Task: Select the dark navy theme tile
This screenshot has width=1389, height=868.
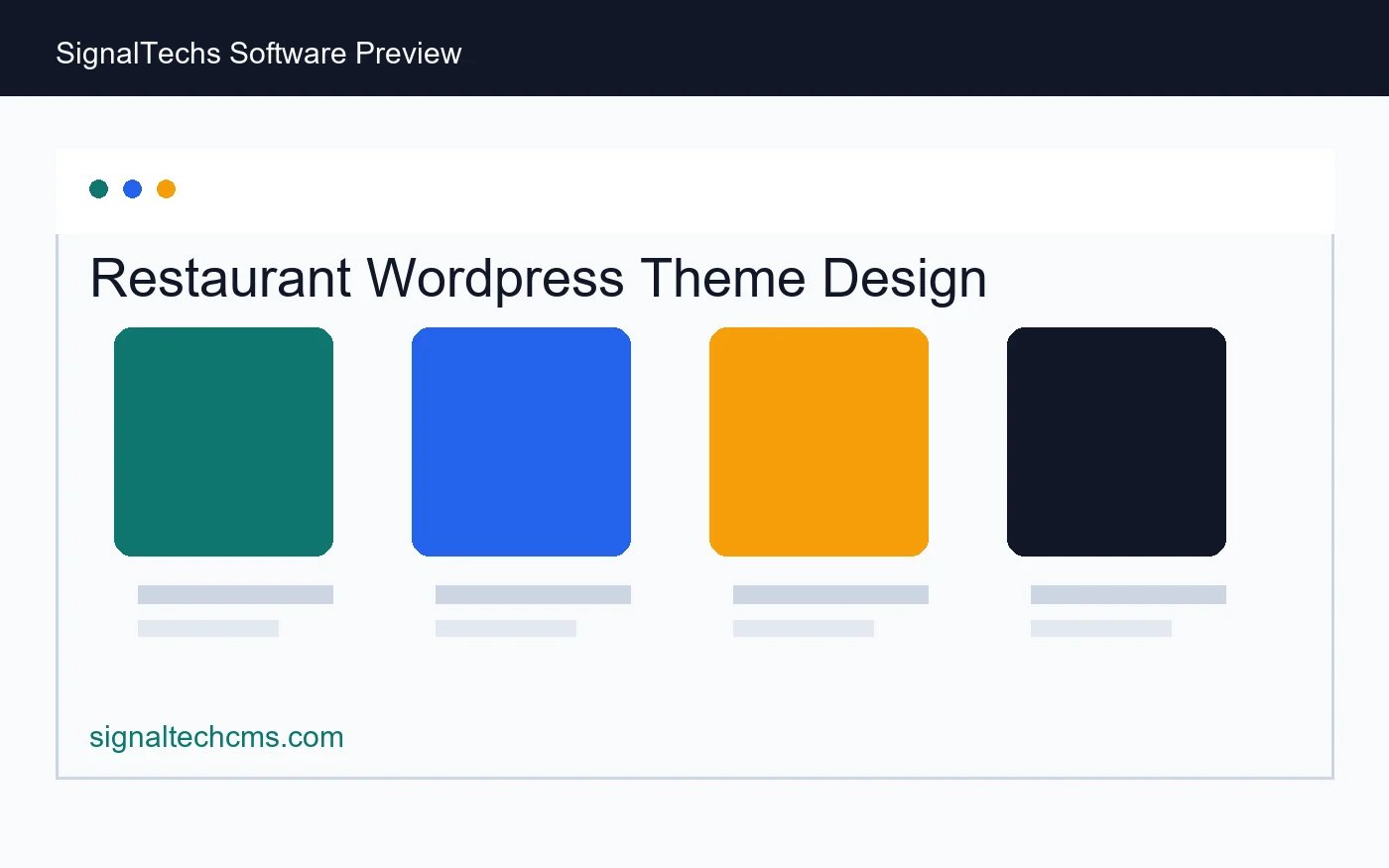Action: (x=1116, y=441)
